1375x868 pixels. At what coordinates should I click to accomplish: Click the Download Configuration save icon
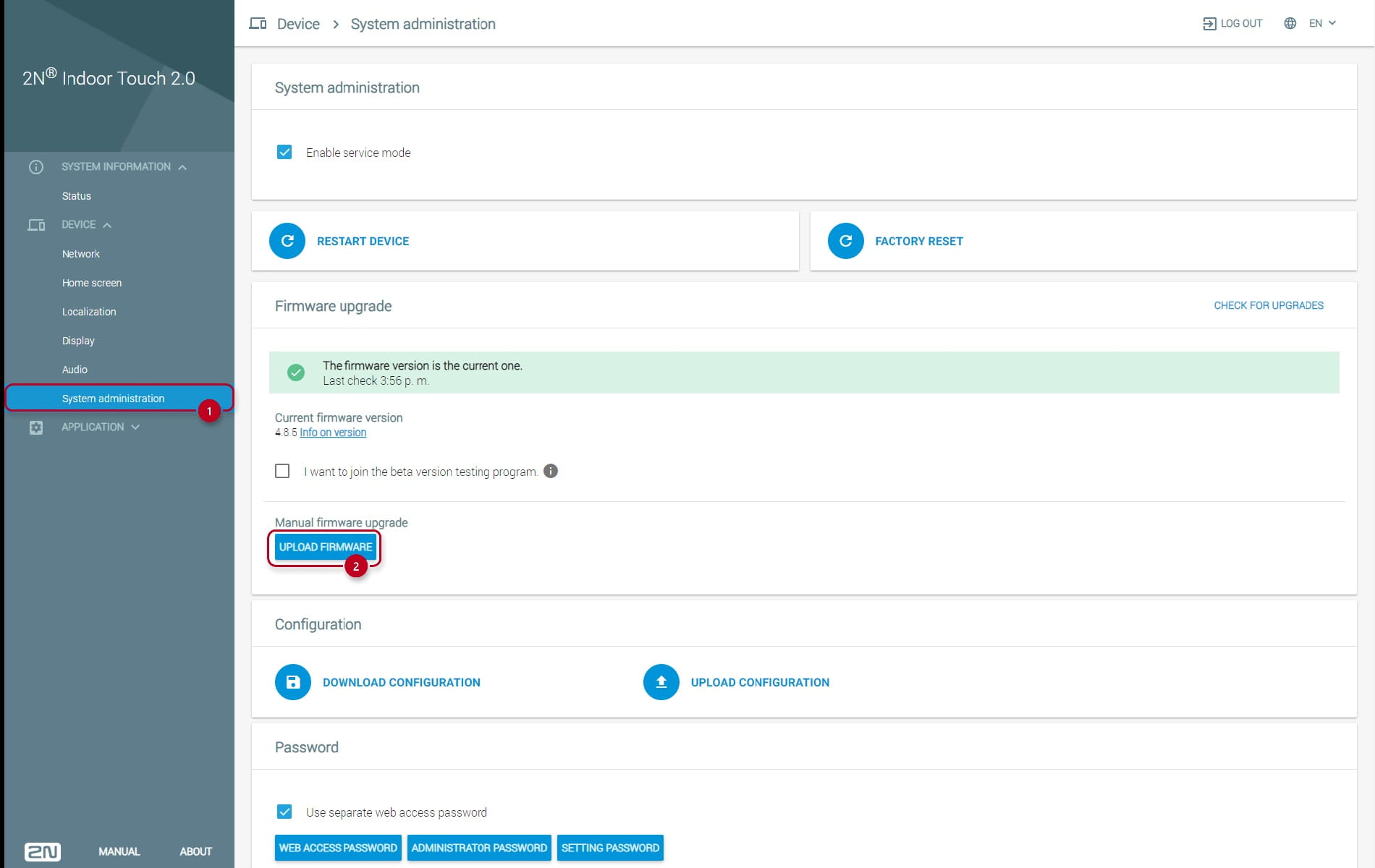click(293, 682)
